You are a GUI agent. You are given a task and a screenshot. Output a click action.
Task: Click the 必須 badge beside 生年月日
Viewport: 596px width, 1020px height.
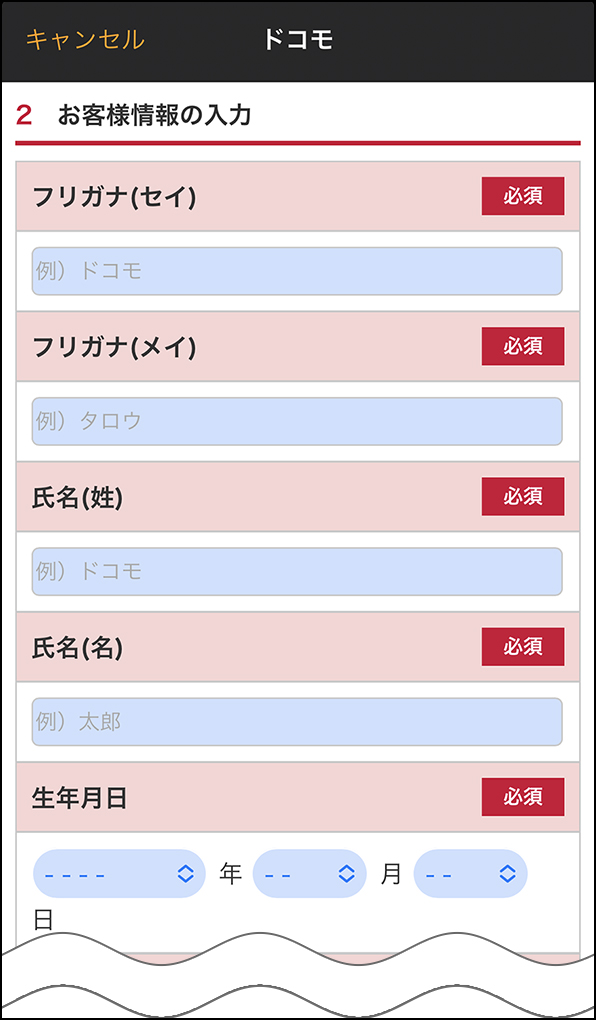[x=522, y=797]
